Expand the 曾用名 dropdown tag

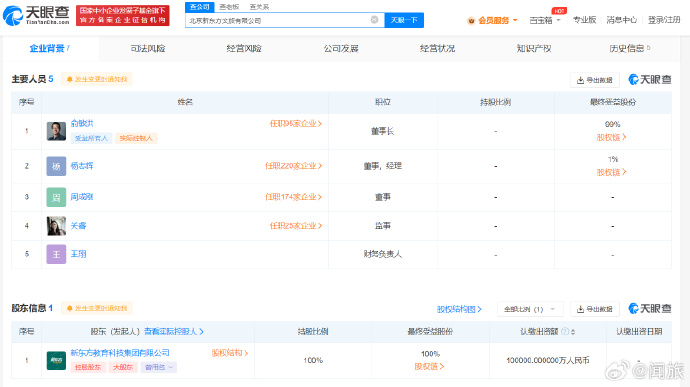tap(158, 367)
